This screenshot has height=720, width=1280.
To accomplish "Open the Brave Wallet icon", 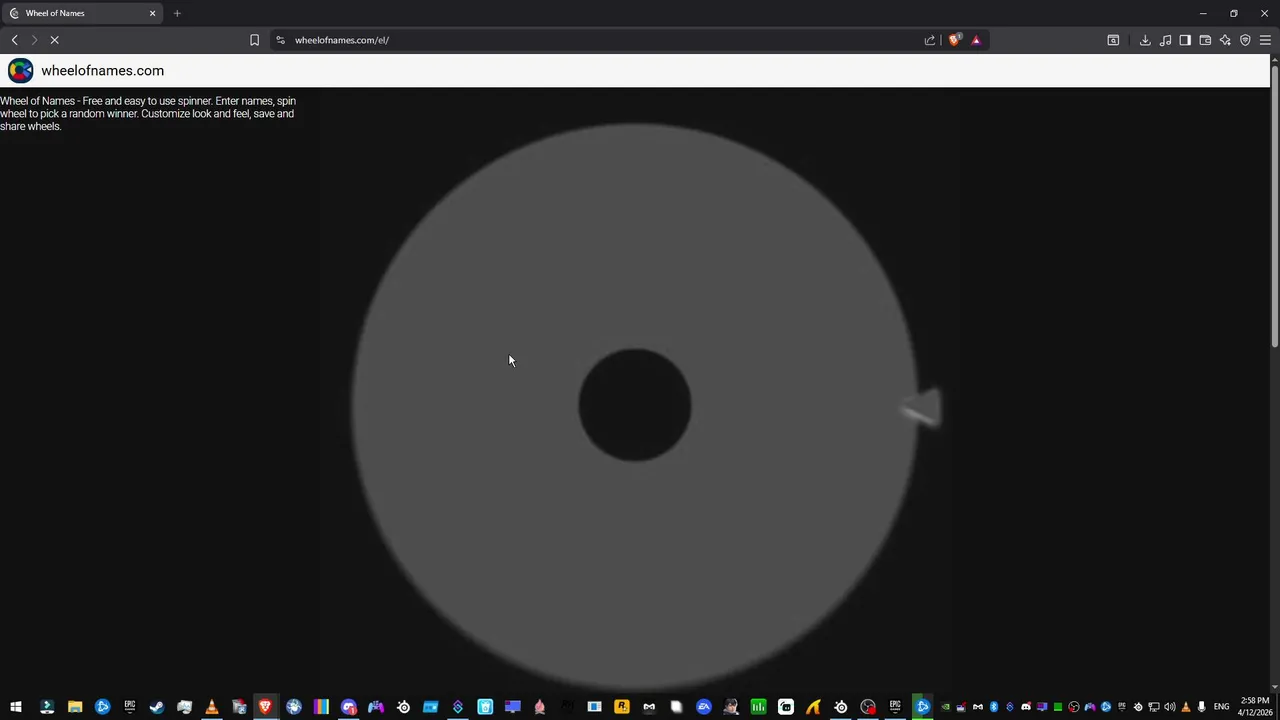I will 1205,40.
